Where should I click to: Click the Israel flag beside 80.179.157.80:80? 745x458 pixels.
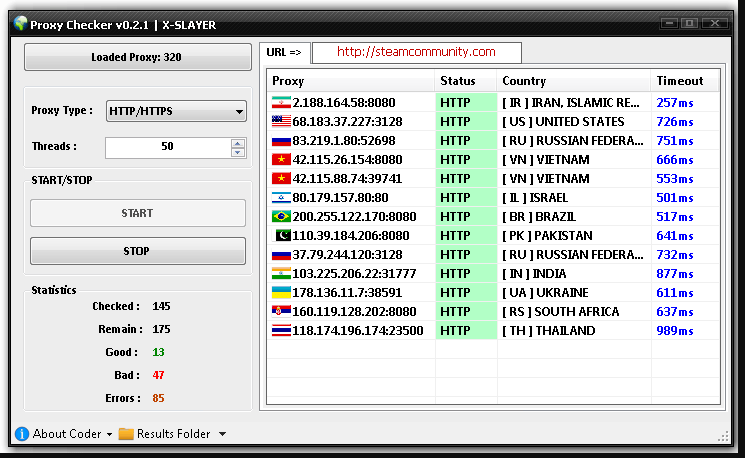281,198
